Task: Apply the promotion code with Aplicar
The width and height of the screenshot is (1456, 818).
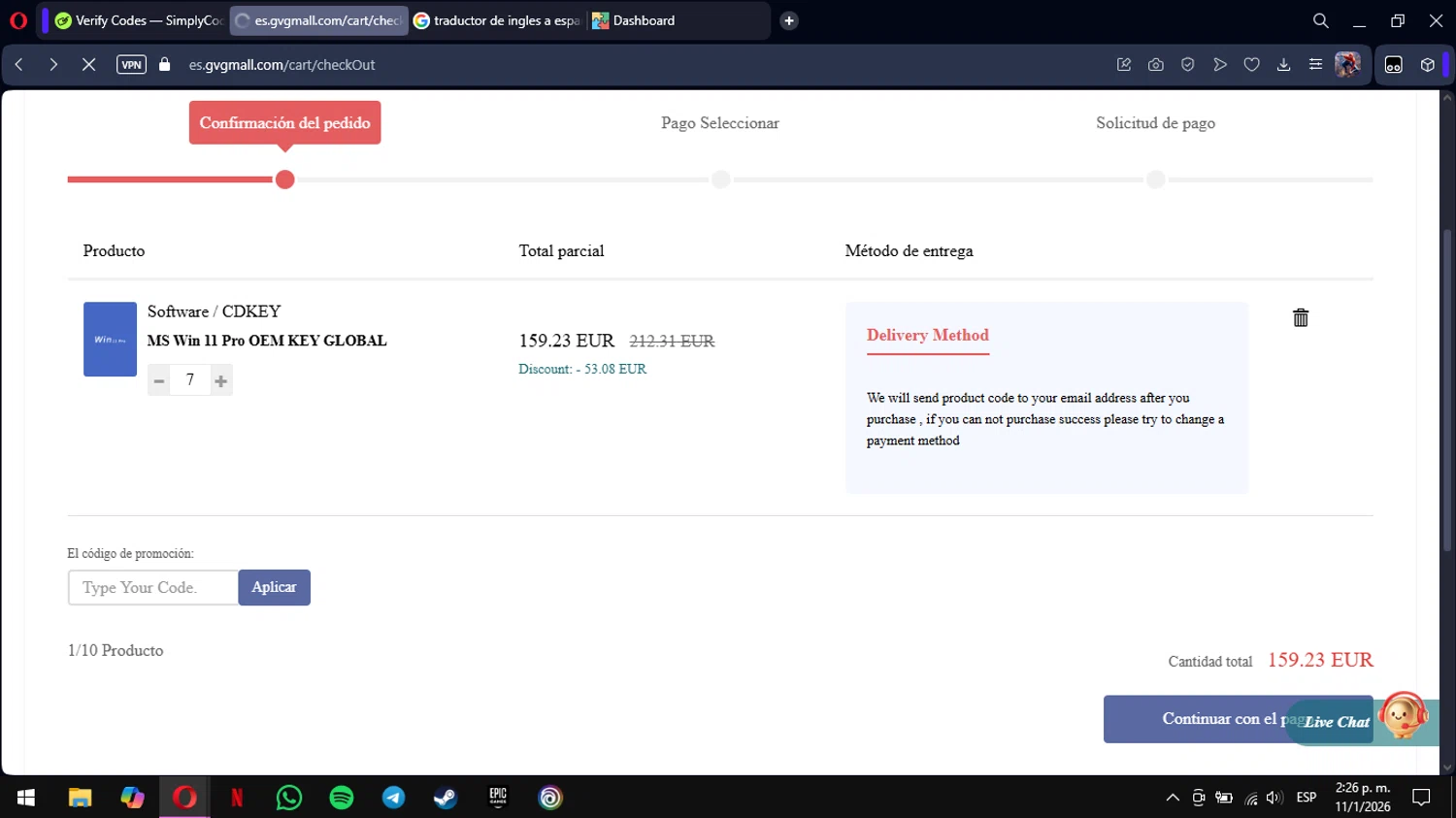Action: click(274, 587)
